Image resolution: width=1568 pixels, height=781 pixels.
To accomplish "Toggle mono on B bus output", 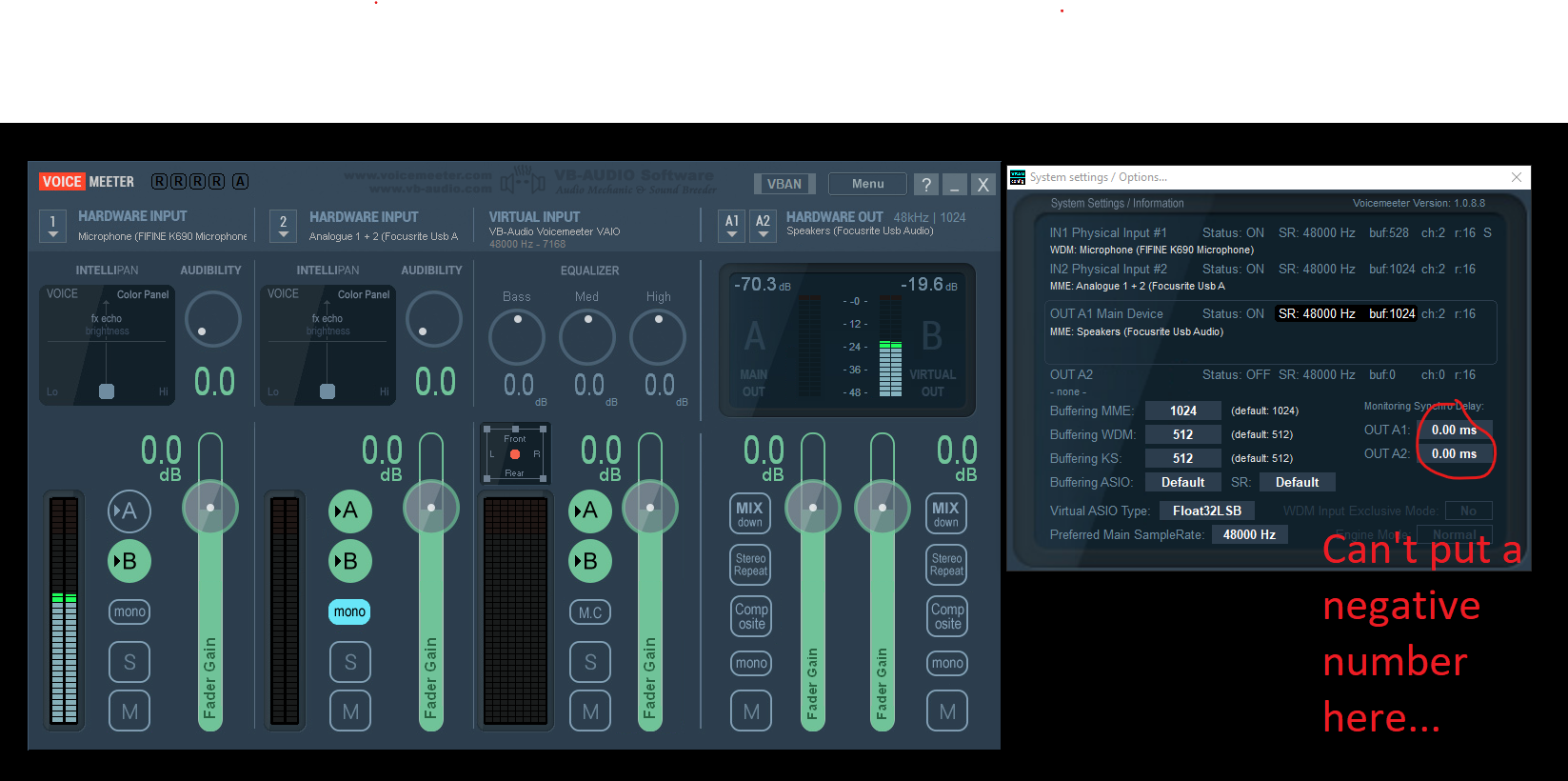I will click(x=947, y=663).
